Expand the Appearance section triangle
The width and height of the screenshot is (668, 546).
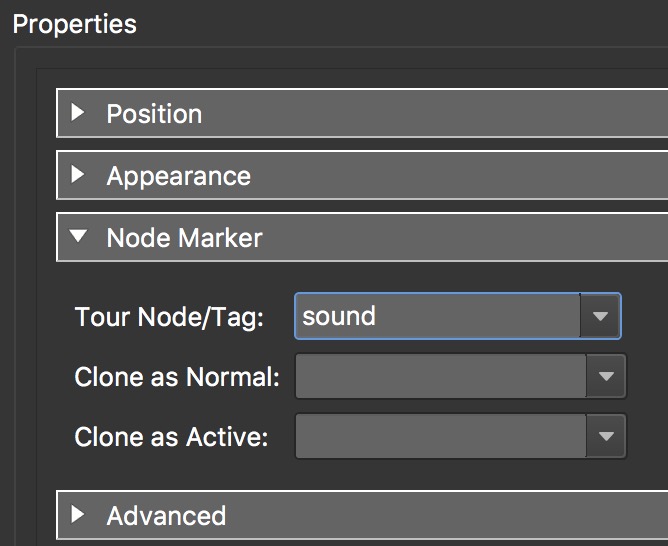(x=78, y=176)
